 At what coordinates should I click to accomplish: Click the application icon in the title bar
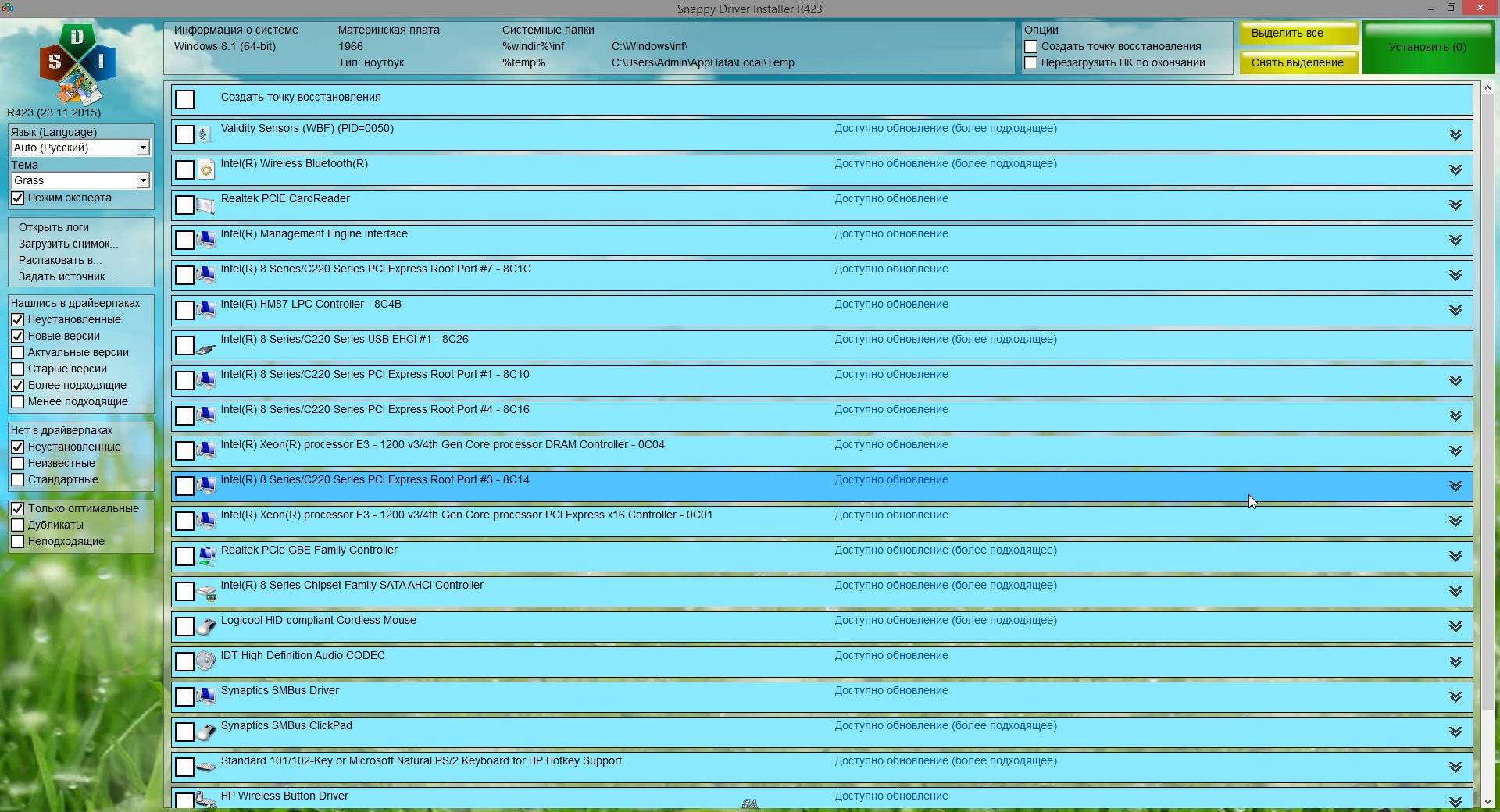pos(7,8)
